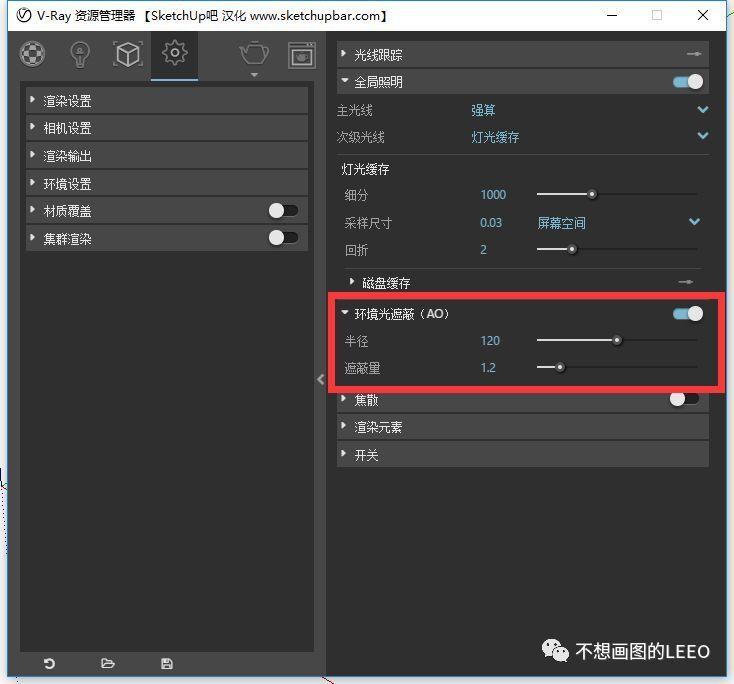Expand the 开关 section
This screenshot has height=684, width=734.
point(522,455)
